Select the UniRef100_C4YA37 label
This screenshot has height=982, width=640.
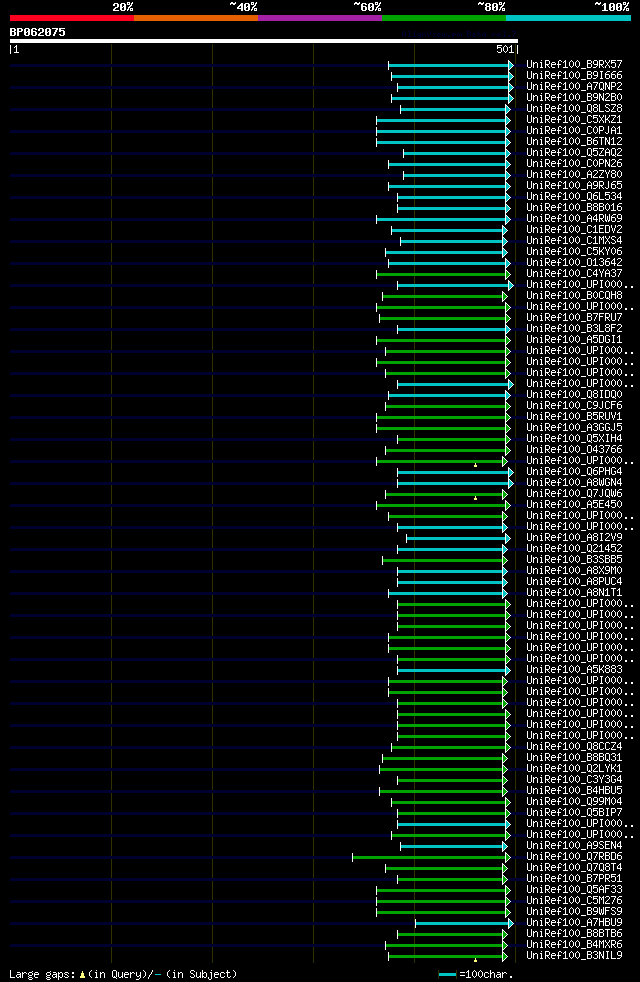[574, 274]
